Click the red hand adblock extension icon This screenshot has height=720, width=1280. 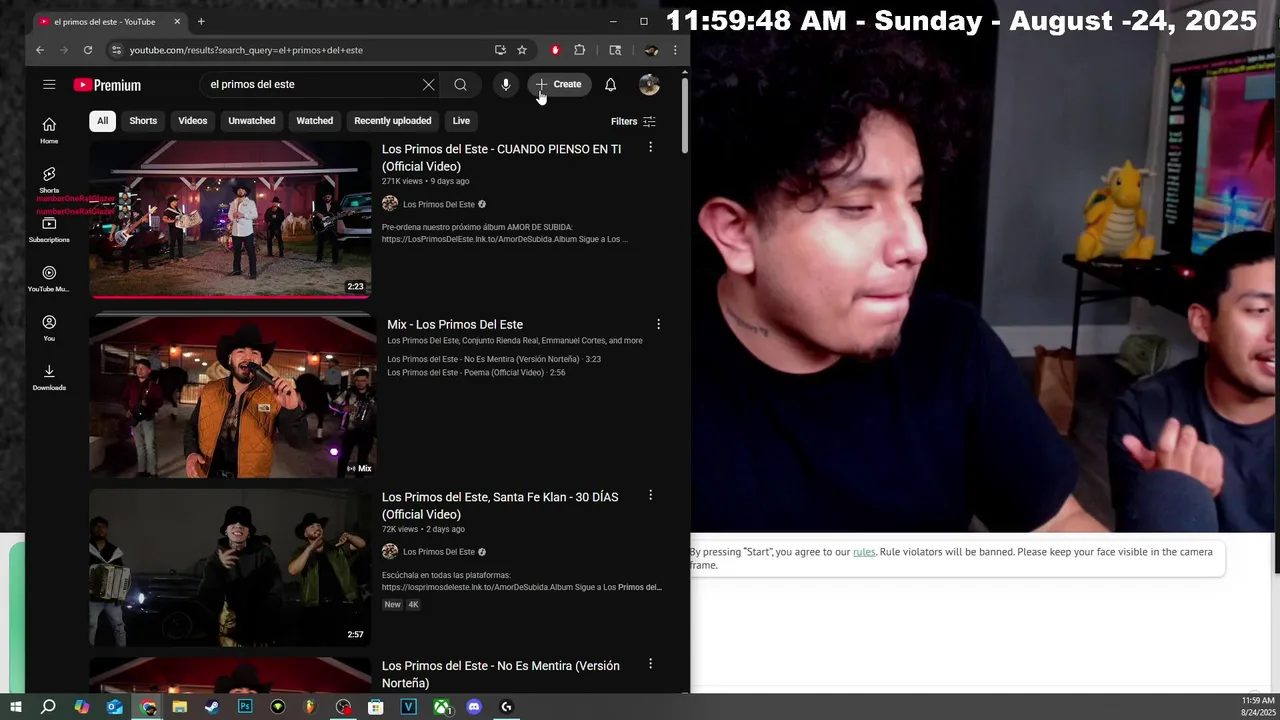tap(555, 50)
